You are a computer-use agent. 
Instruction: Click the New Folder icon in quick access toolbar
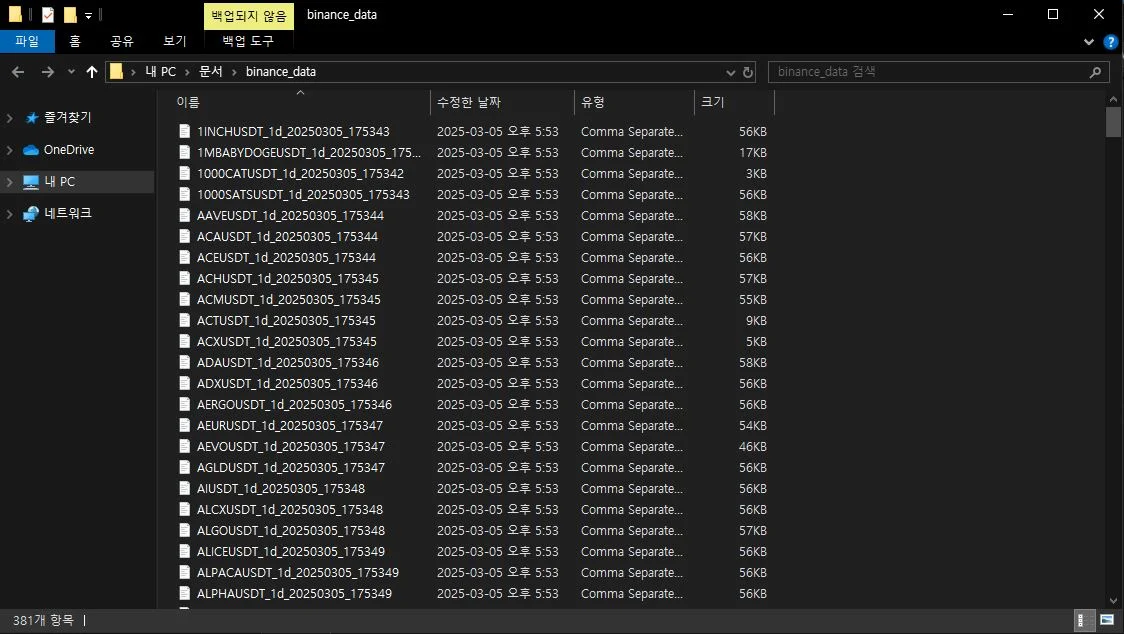[70, 14]
